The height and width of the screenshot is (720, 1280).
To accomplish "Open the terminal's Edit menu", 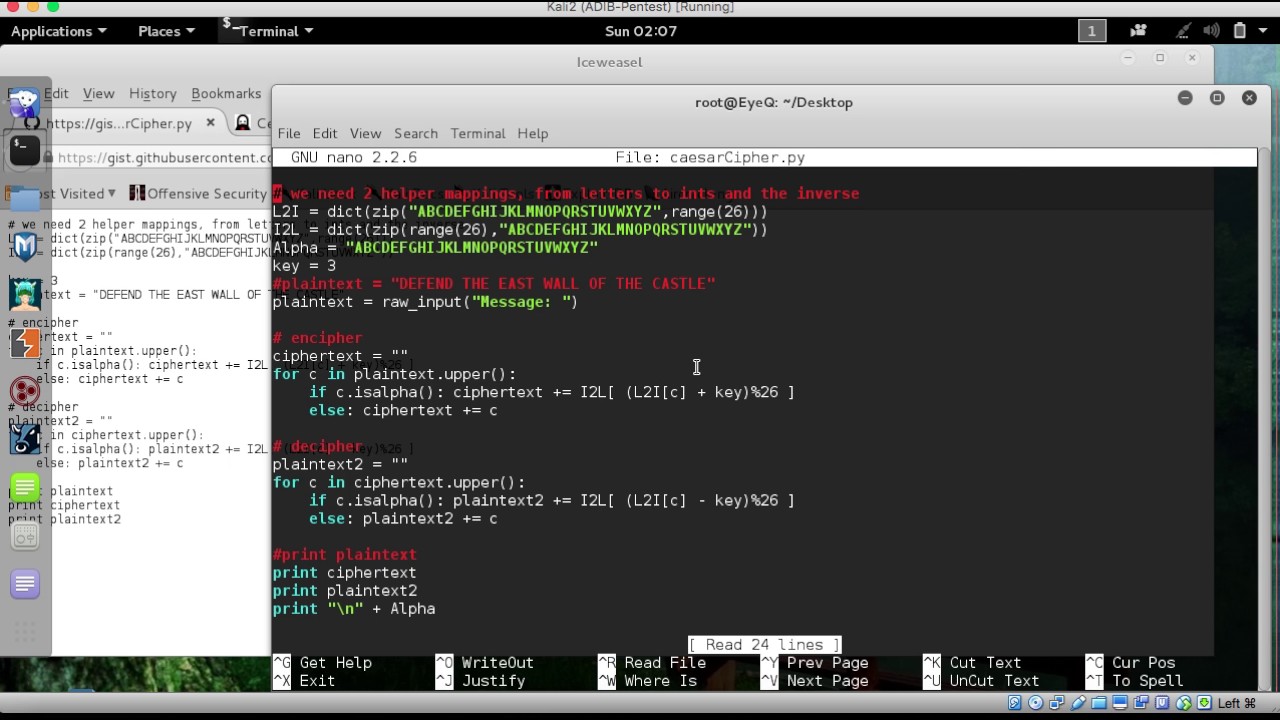I will 325,133.
